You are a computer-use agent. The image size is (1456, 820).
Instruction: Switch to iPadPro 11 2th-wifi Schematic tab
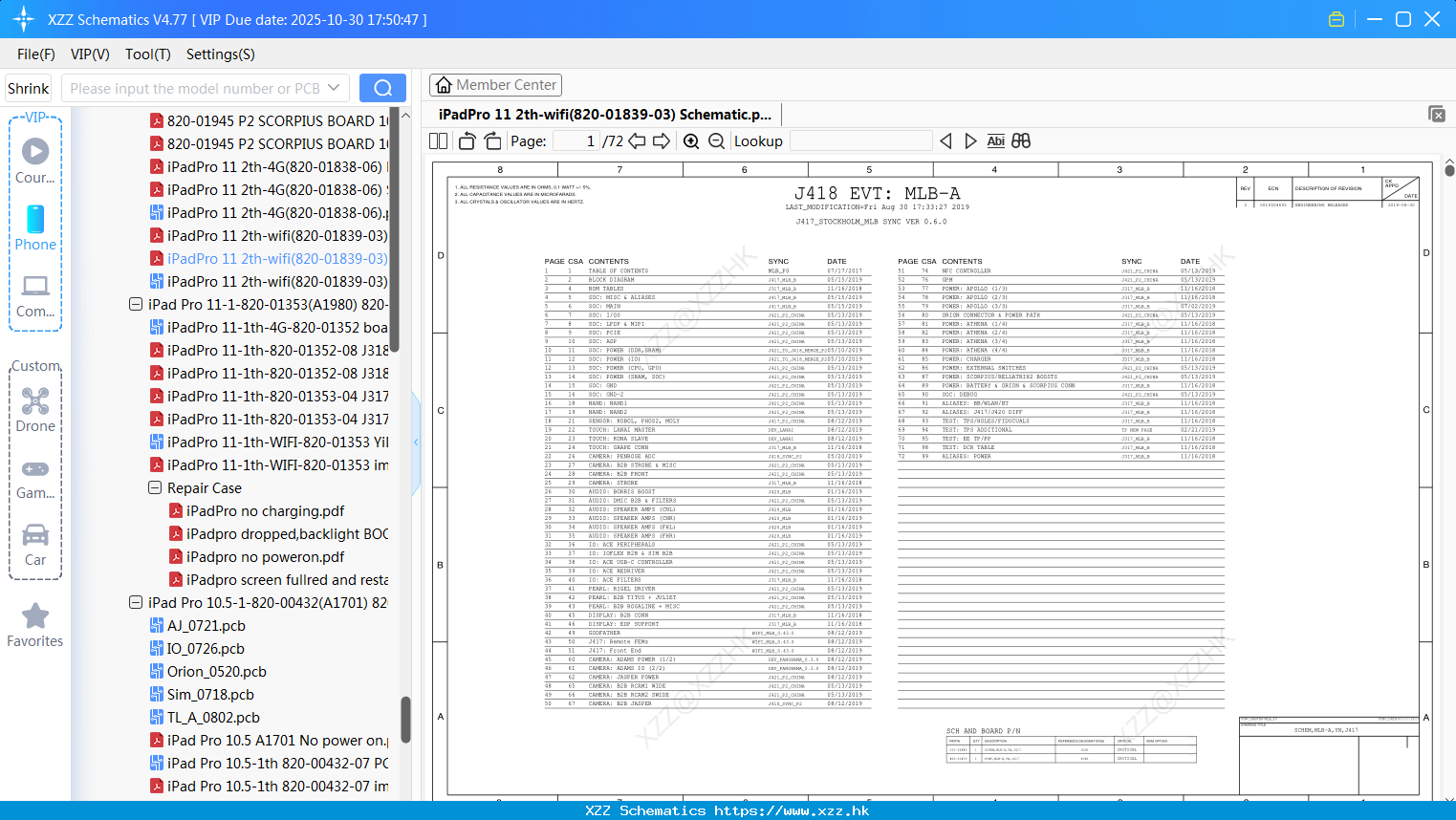pos(604,114)
